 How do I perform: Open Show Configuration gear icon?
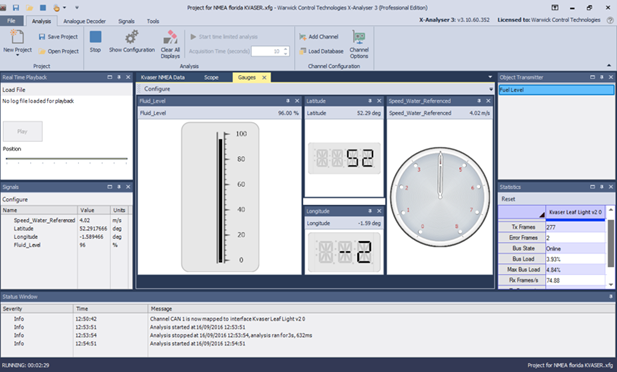pos(131,37)
